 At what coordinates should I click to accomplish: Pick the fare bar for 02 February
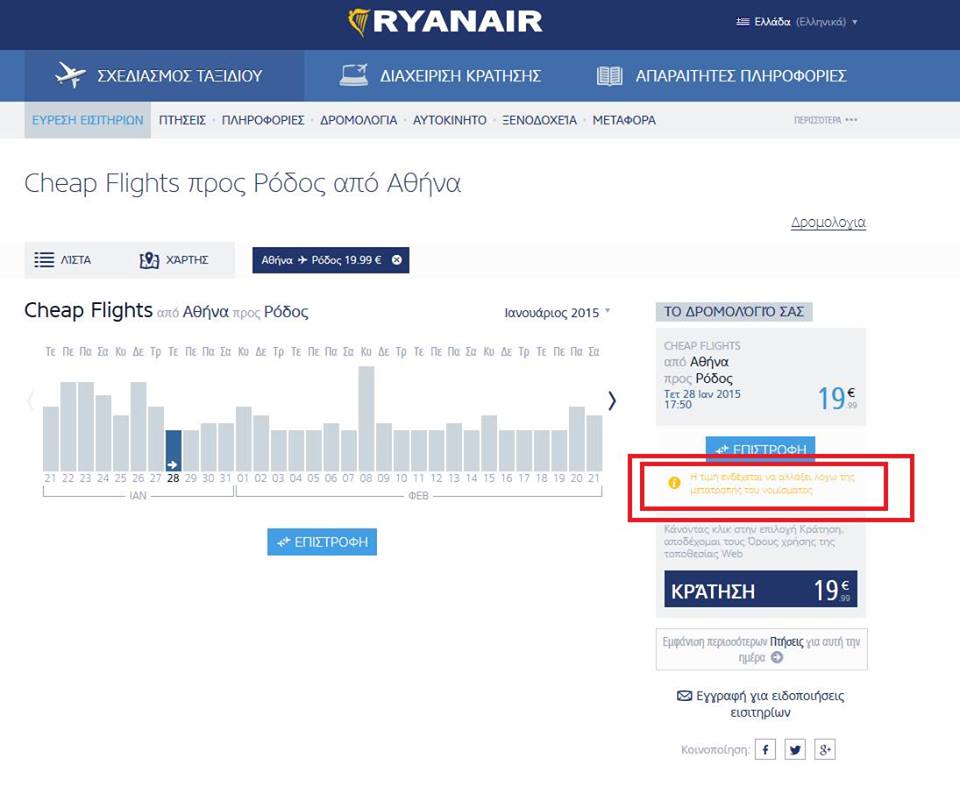[x=261, y=443]
